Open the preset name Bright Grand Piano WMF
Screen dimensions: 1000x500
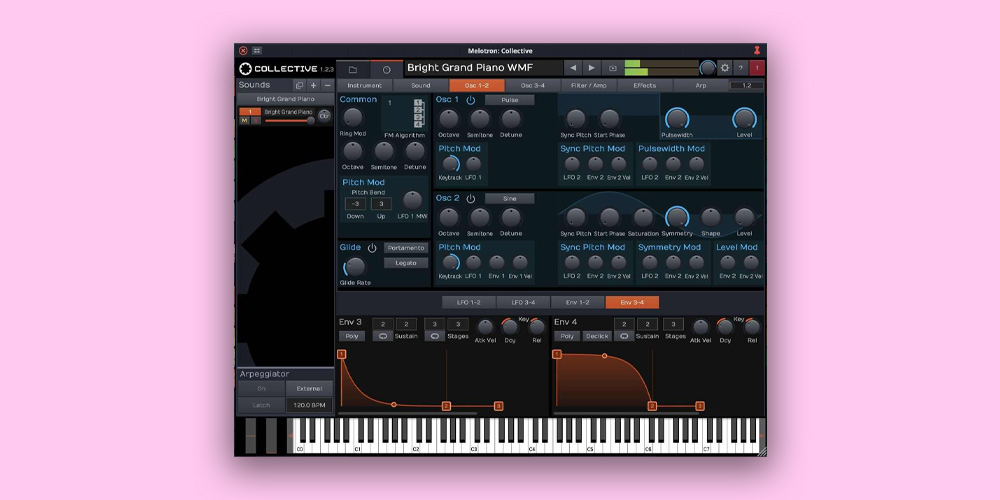(483, 68)
